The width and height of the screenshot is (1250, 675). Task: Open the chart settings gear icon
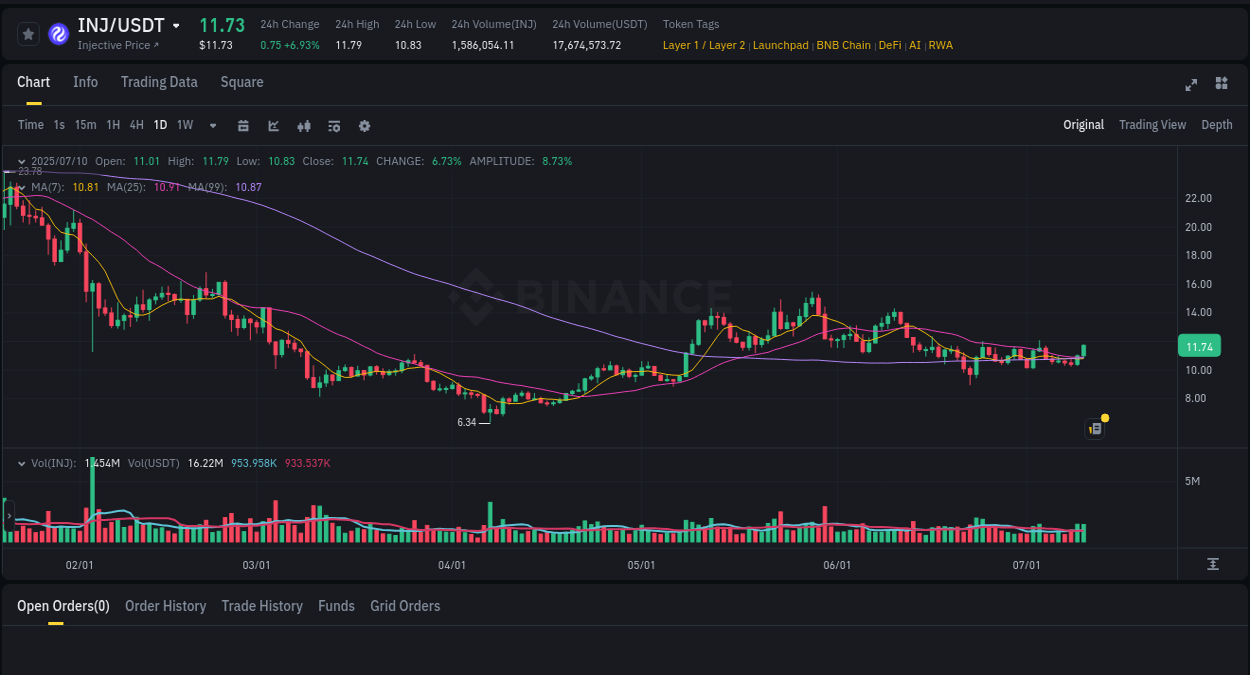(364, 125)
